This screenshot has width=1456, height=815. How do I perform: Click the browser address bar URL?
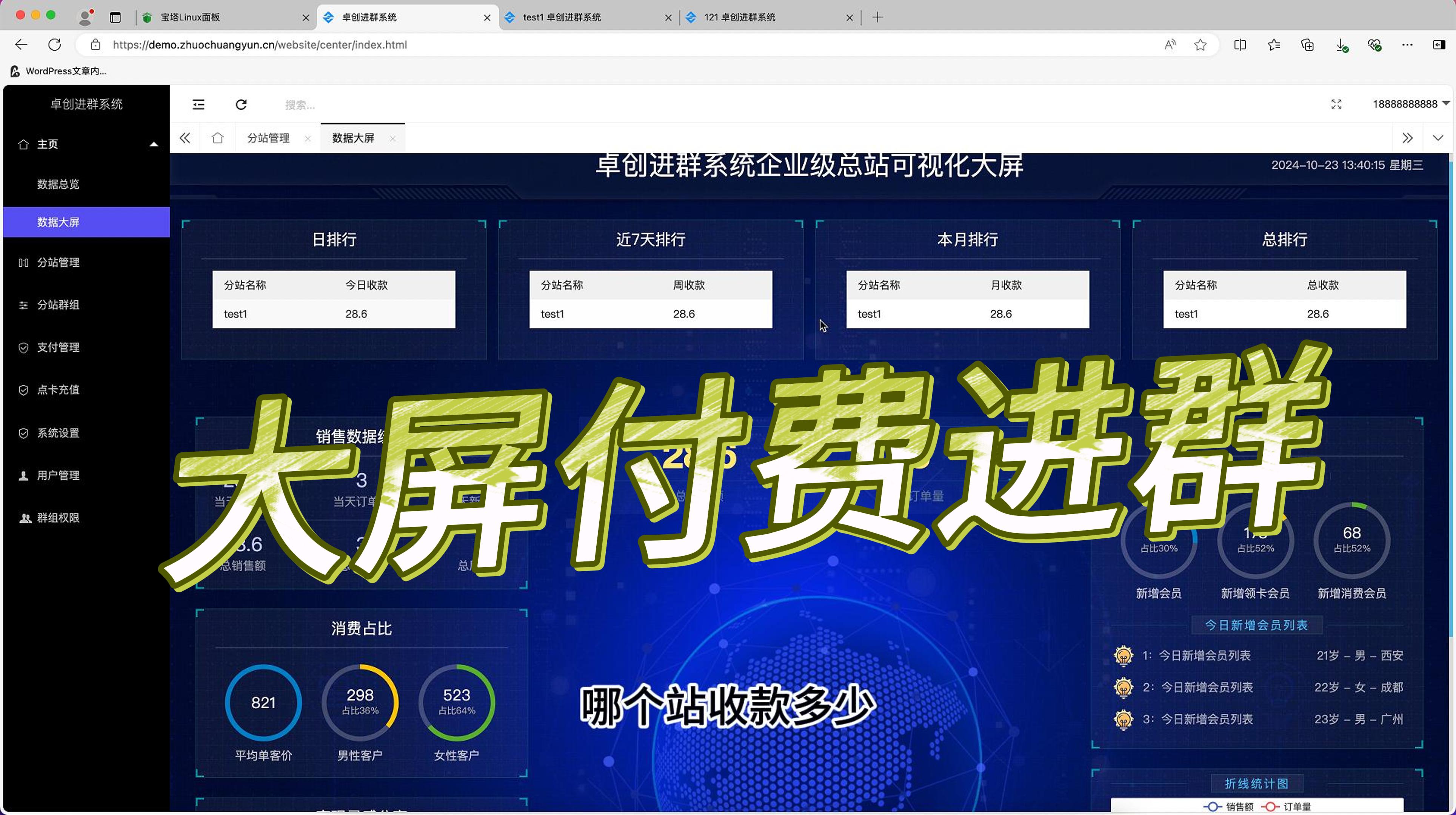(x=259, y=45)
